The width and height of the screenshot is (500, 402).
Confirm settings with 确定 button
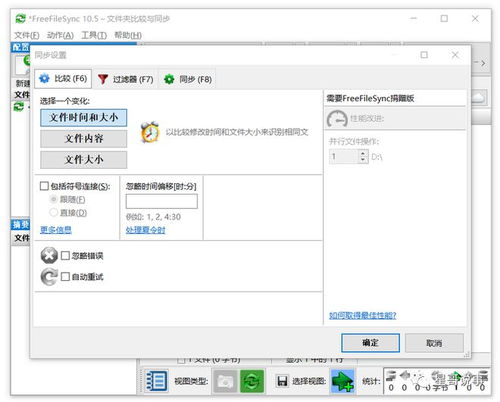pos(370,343)
